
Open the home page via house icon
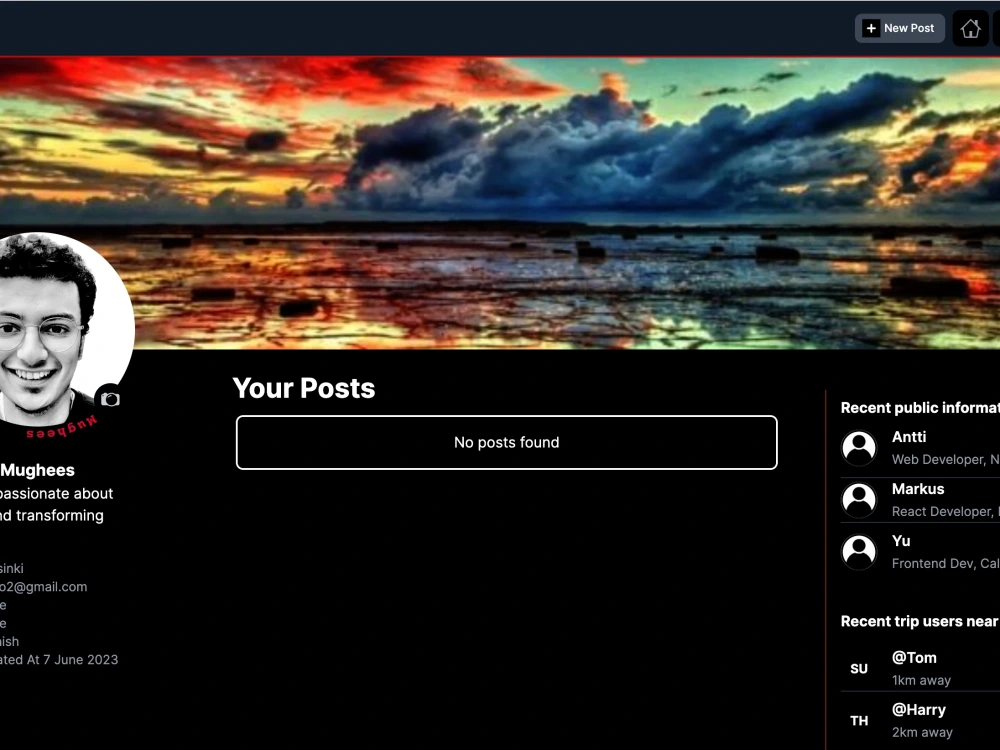[970, 28]
